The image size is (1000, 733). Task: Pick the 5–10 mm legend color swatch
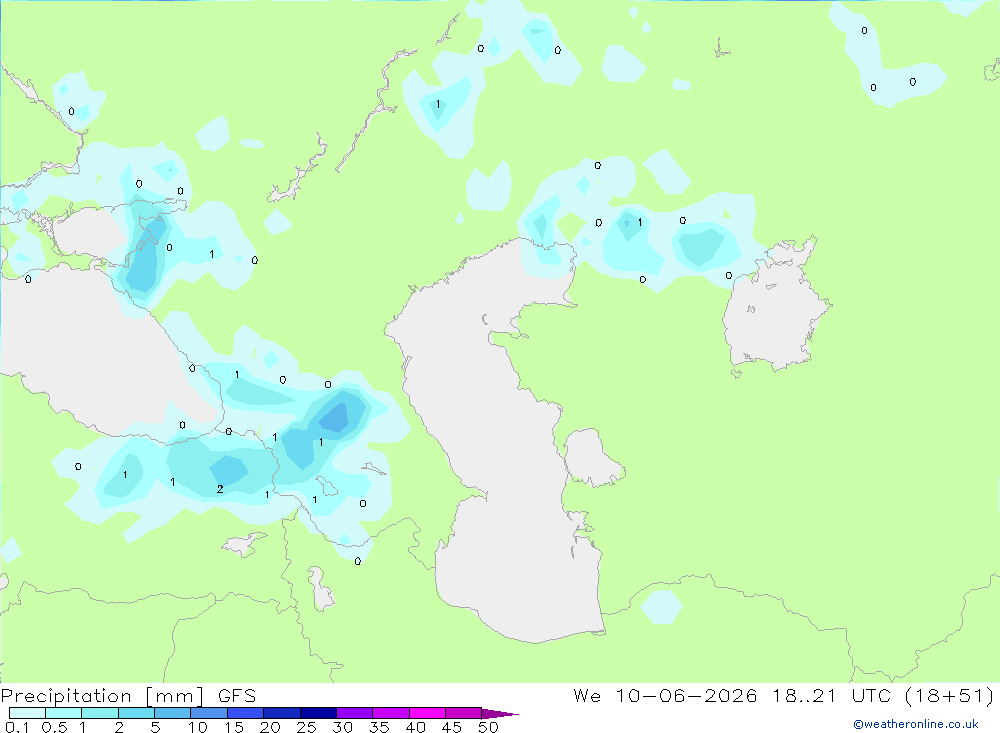(x=173, y=713)
